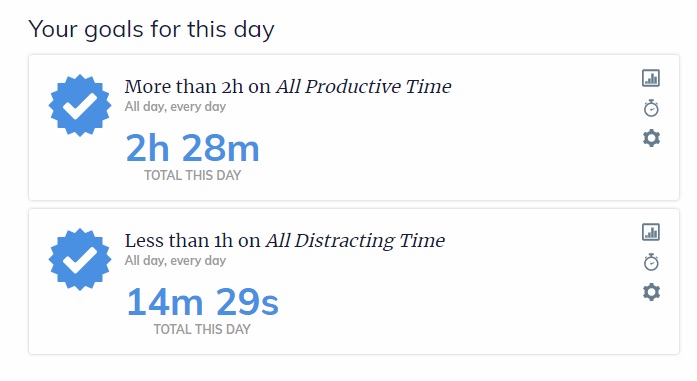
Task: Click checkmark badge on Productive Time goal
Action: click(80, 105)
